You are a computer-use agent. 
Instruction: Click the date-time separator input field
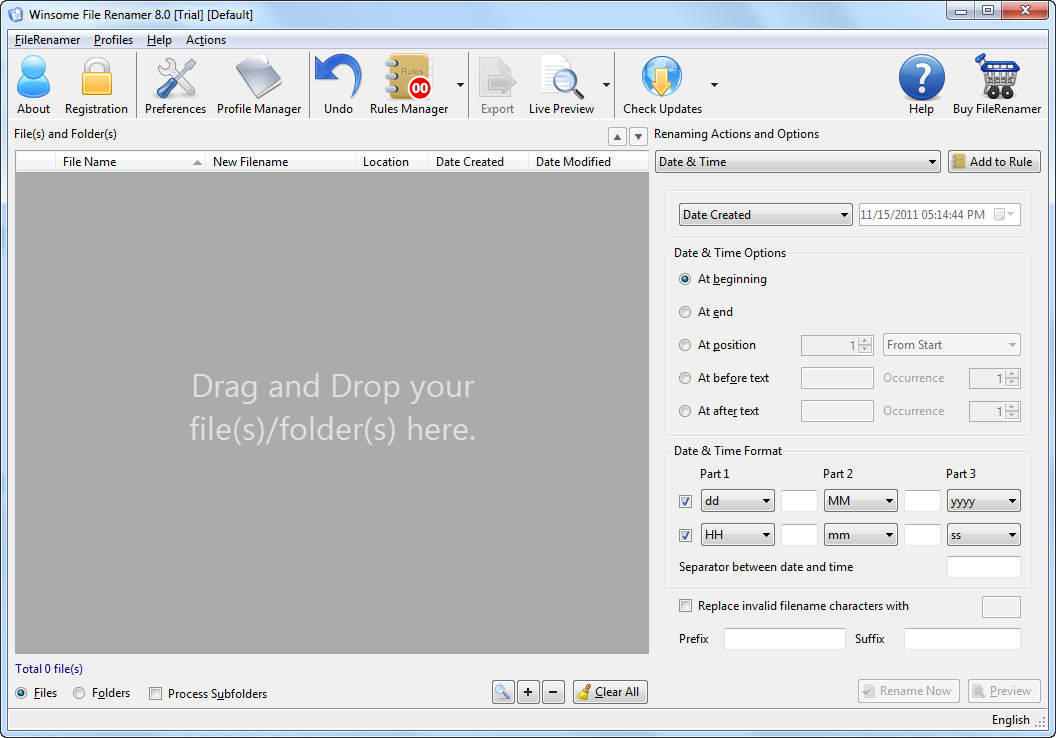(x=983, y=567)
